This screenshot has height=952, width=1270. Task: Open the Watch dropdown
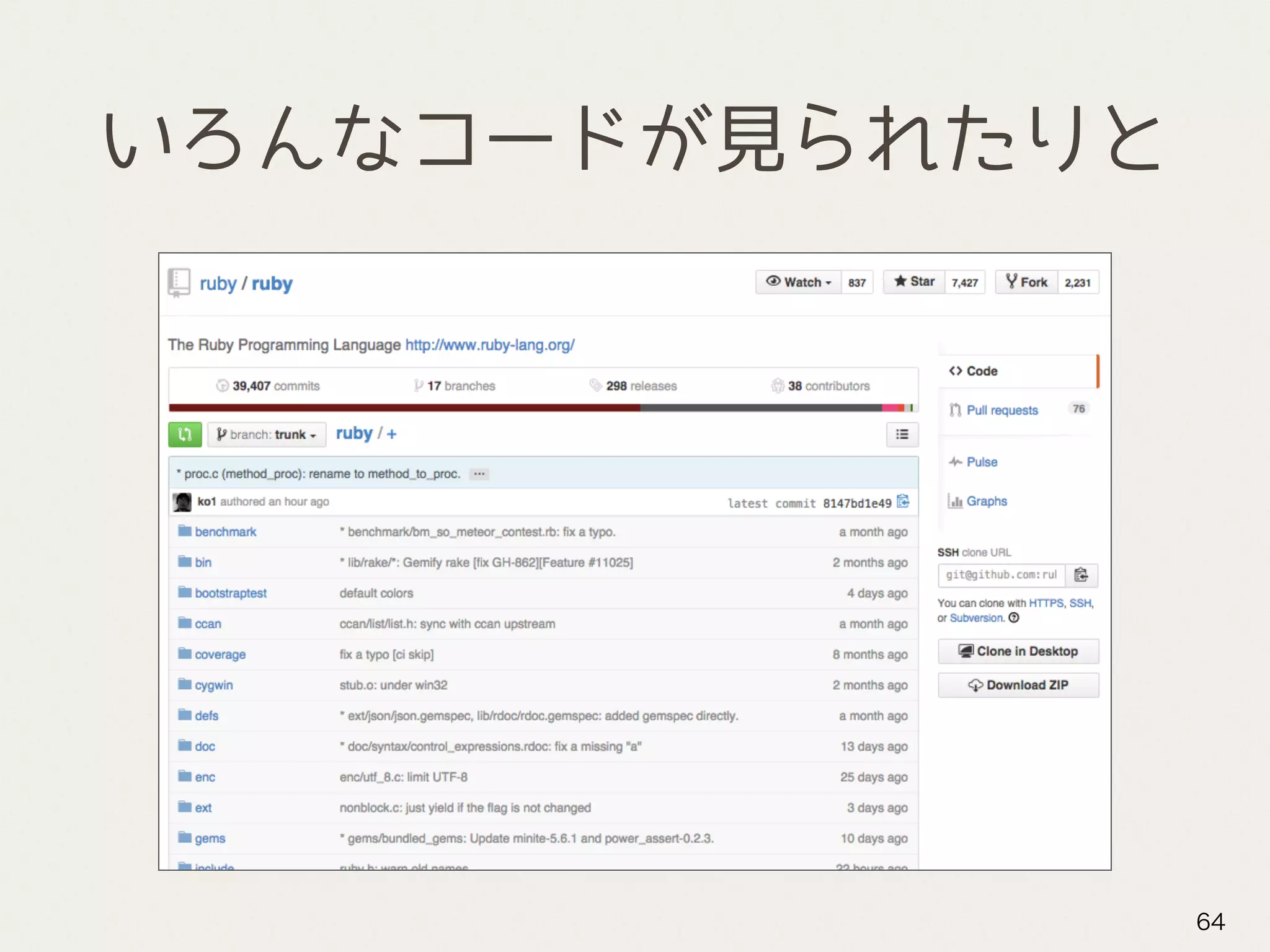pyautogui.click(x=798, y=282)
